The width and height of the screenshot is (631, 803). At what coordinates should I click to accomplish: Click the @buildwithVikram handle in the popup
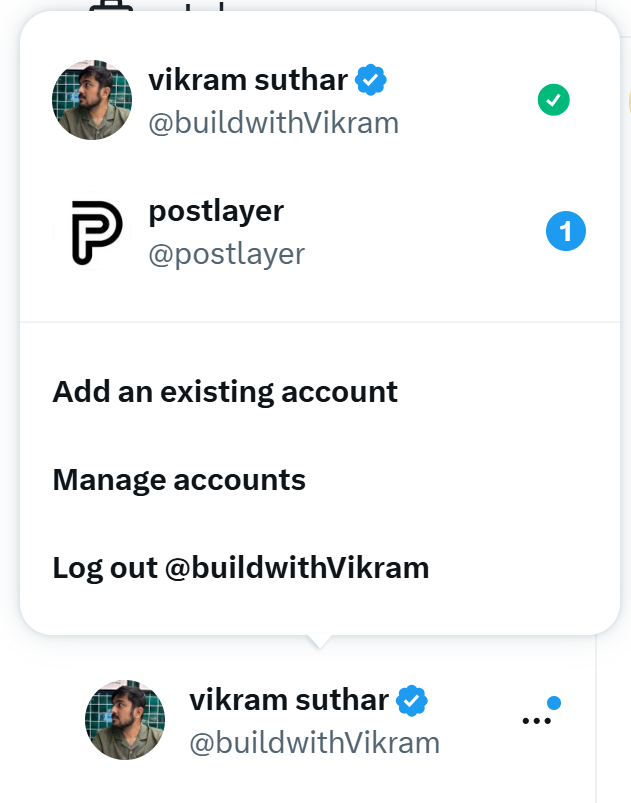tap(273, 123)
